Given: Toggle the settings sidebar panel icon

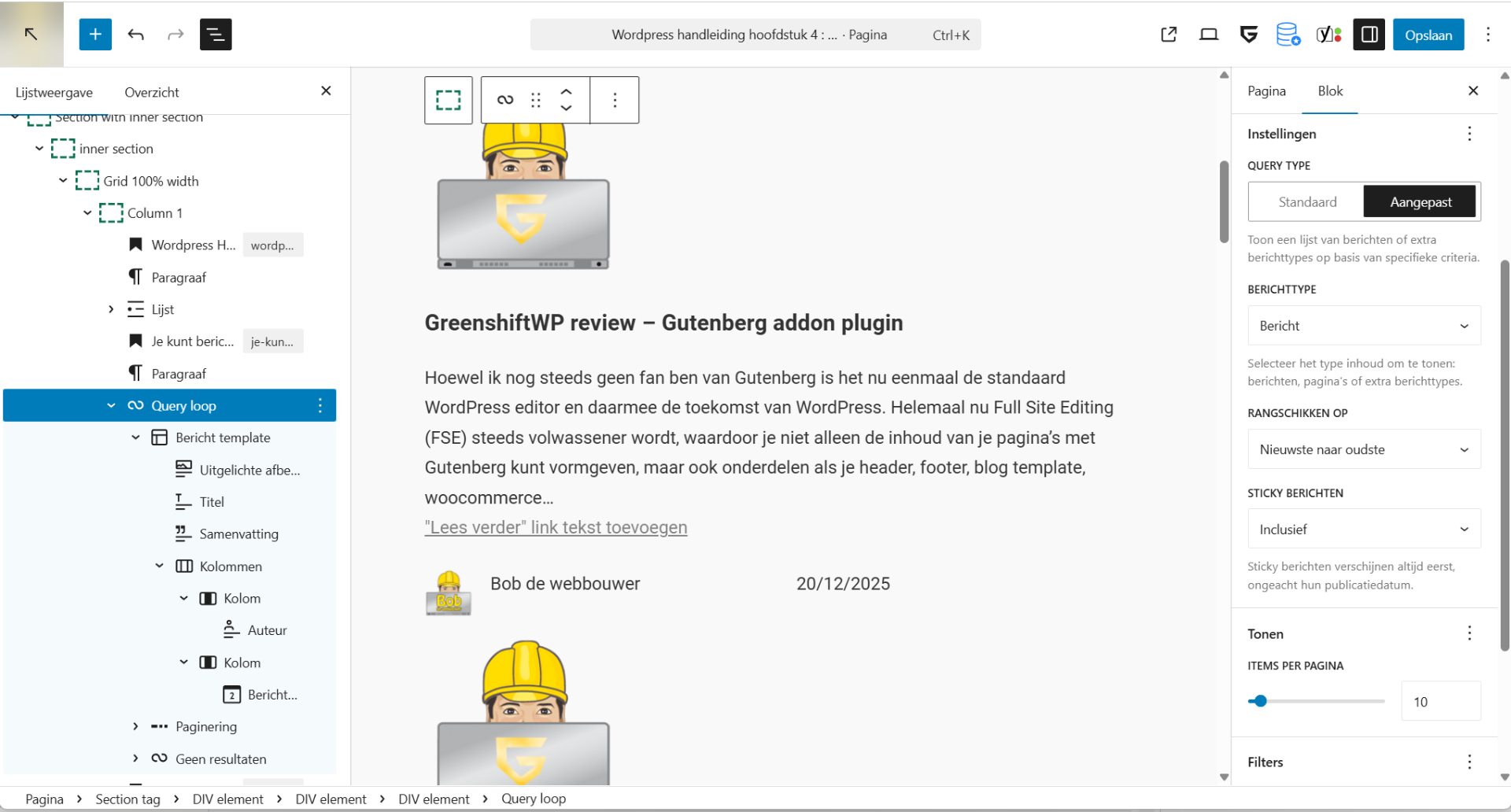Looking at the screenshot, I should click(x=1369, y=35).
